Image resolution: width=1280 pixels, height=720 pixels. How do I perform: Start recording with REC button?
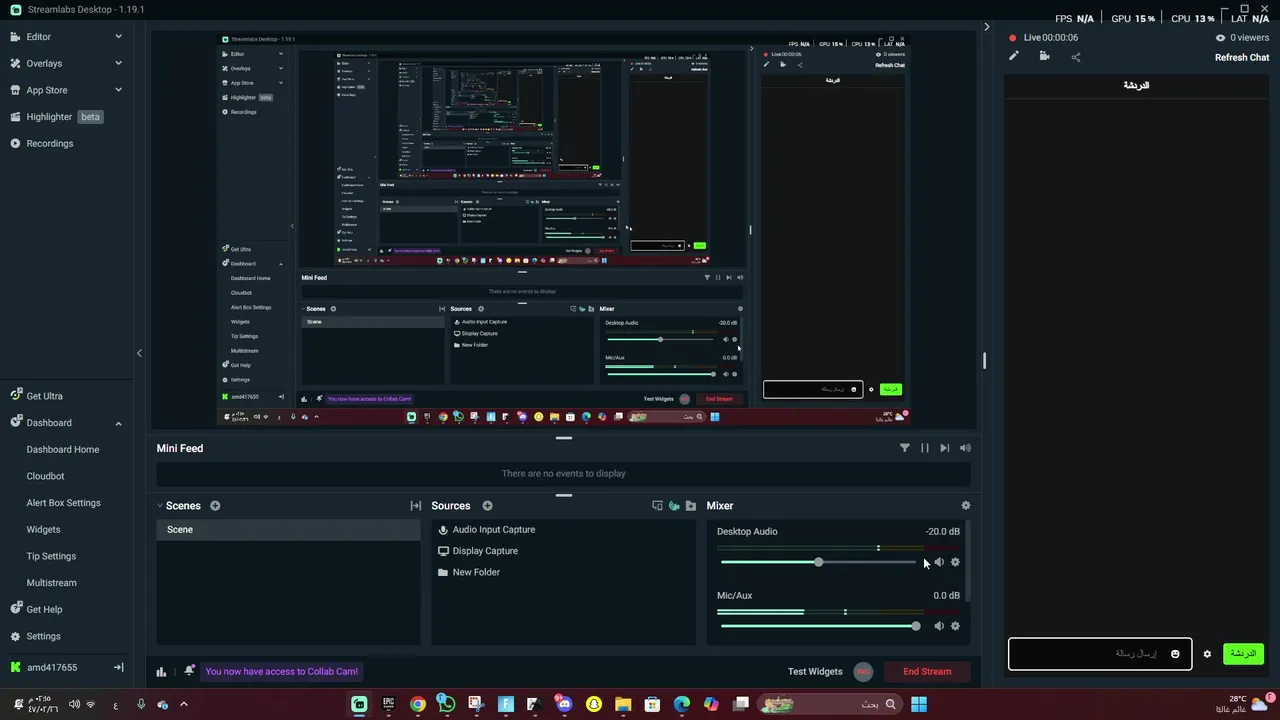[x=864, y=672]
